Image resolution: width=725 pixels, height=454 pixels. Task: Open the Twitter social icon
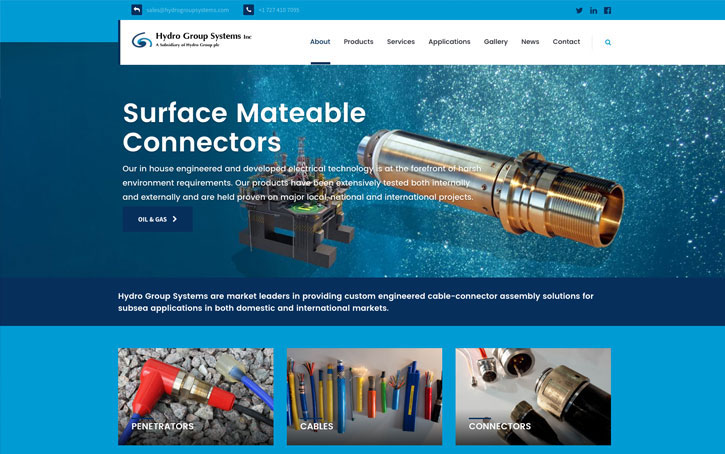(579, 10)
